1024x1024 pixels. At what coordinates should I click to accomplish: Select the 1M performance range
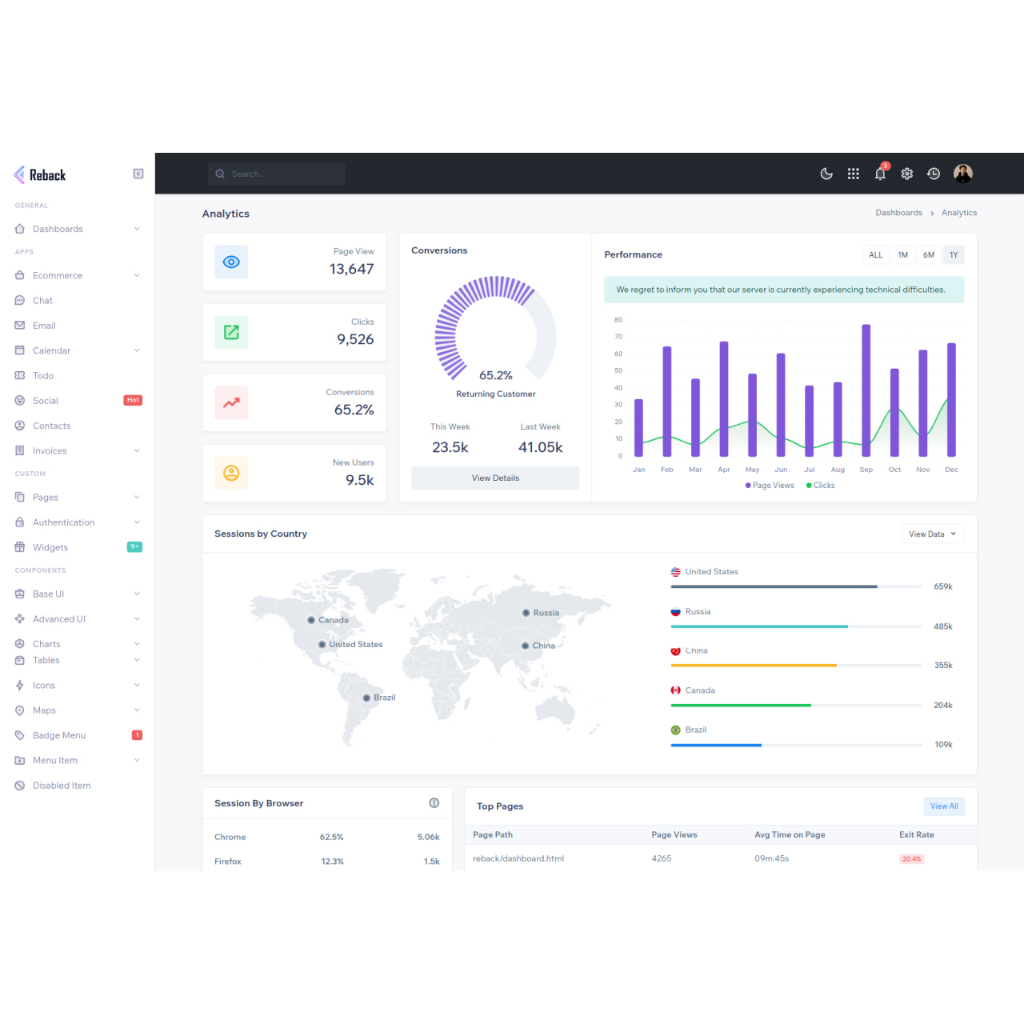(903, 255)
